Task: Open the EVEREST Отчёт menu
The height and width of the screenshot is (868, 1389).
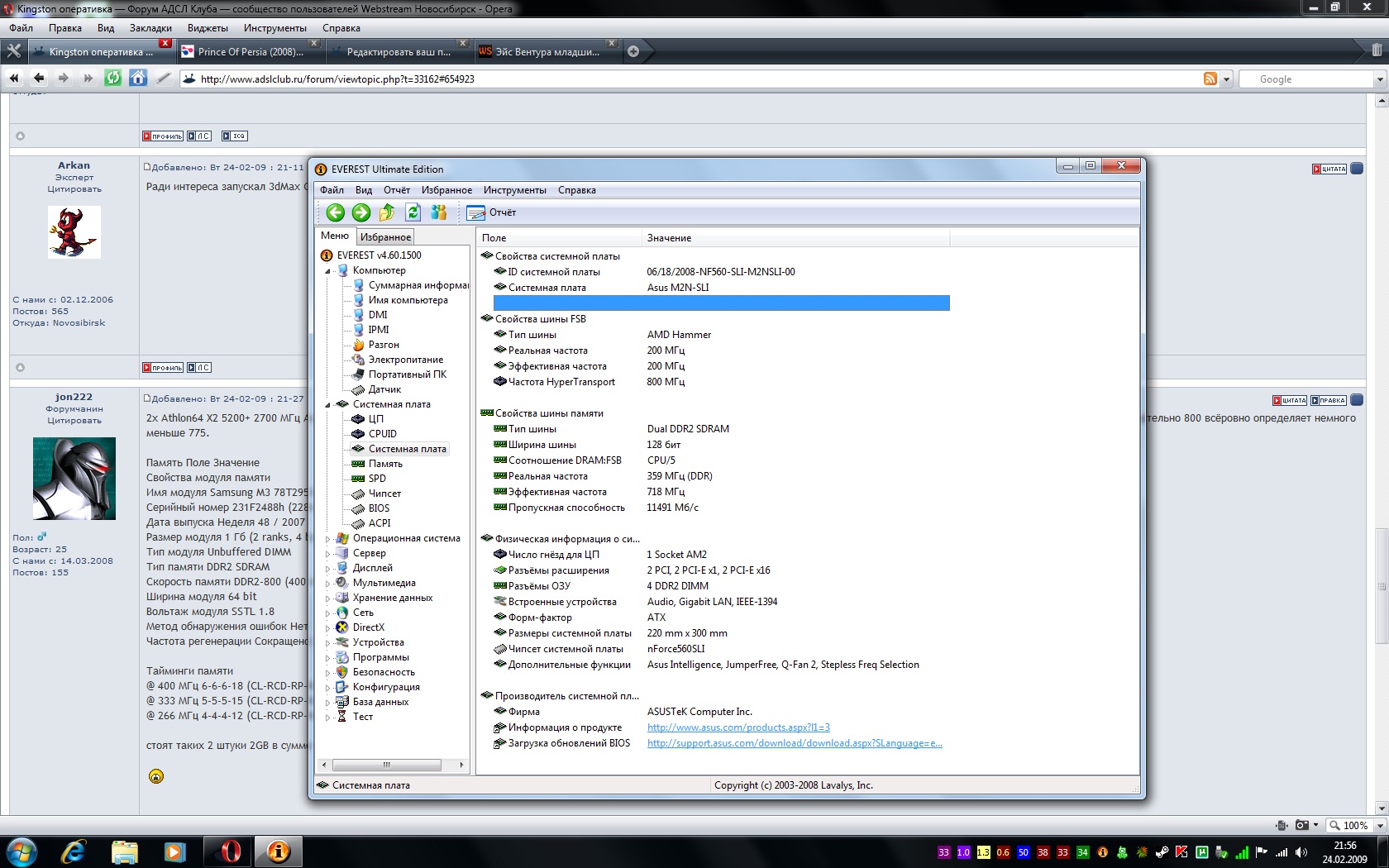Action: click(x=397, y=190)
